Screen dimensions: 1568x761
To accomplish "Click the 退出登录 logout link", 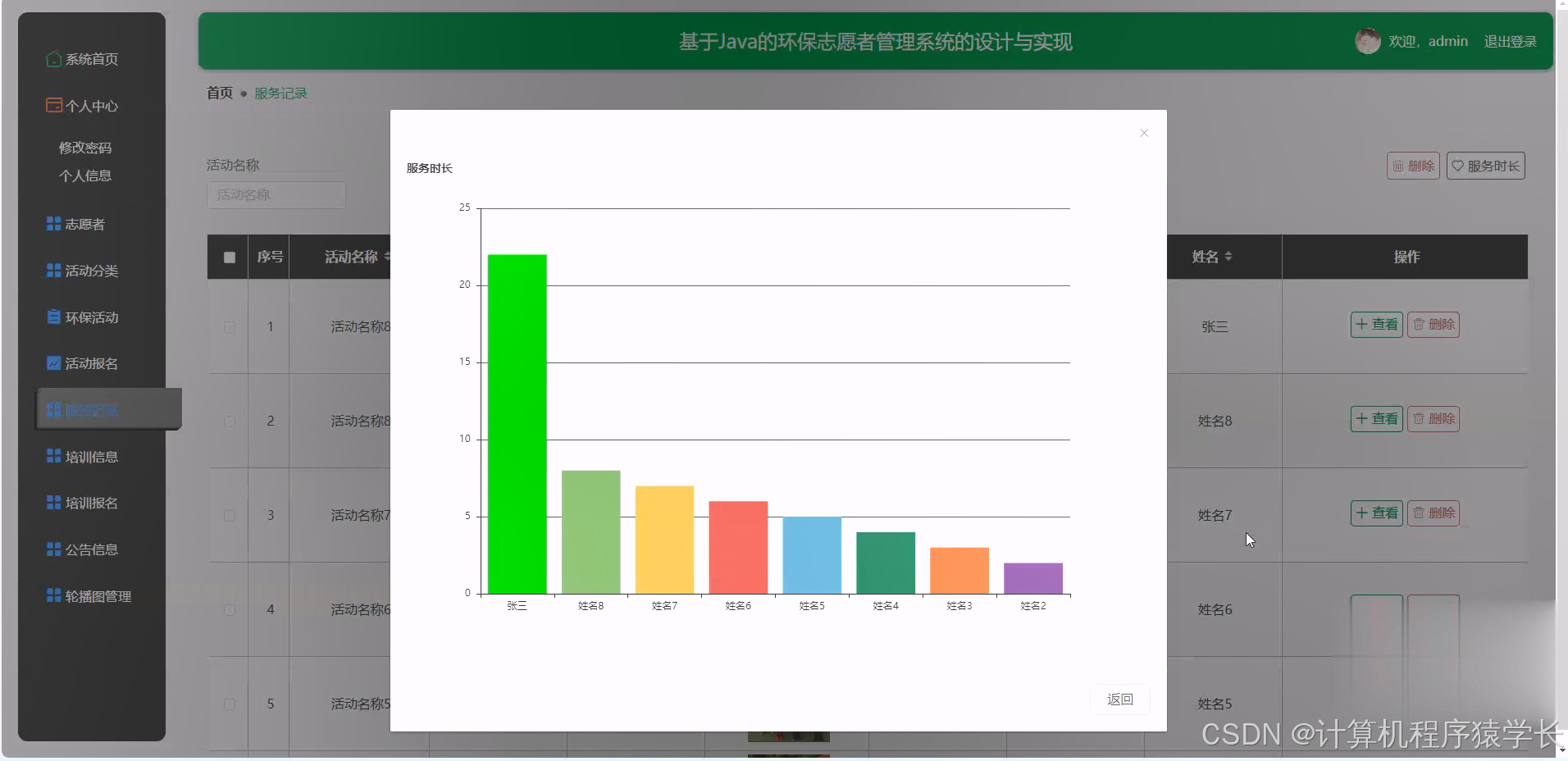I will point(1511,41).
